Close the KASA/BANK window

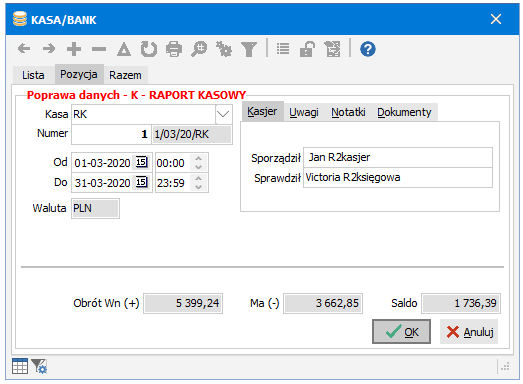tap(496, 19)
